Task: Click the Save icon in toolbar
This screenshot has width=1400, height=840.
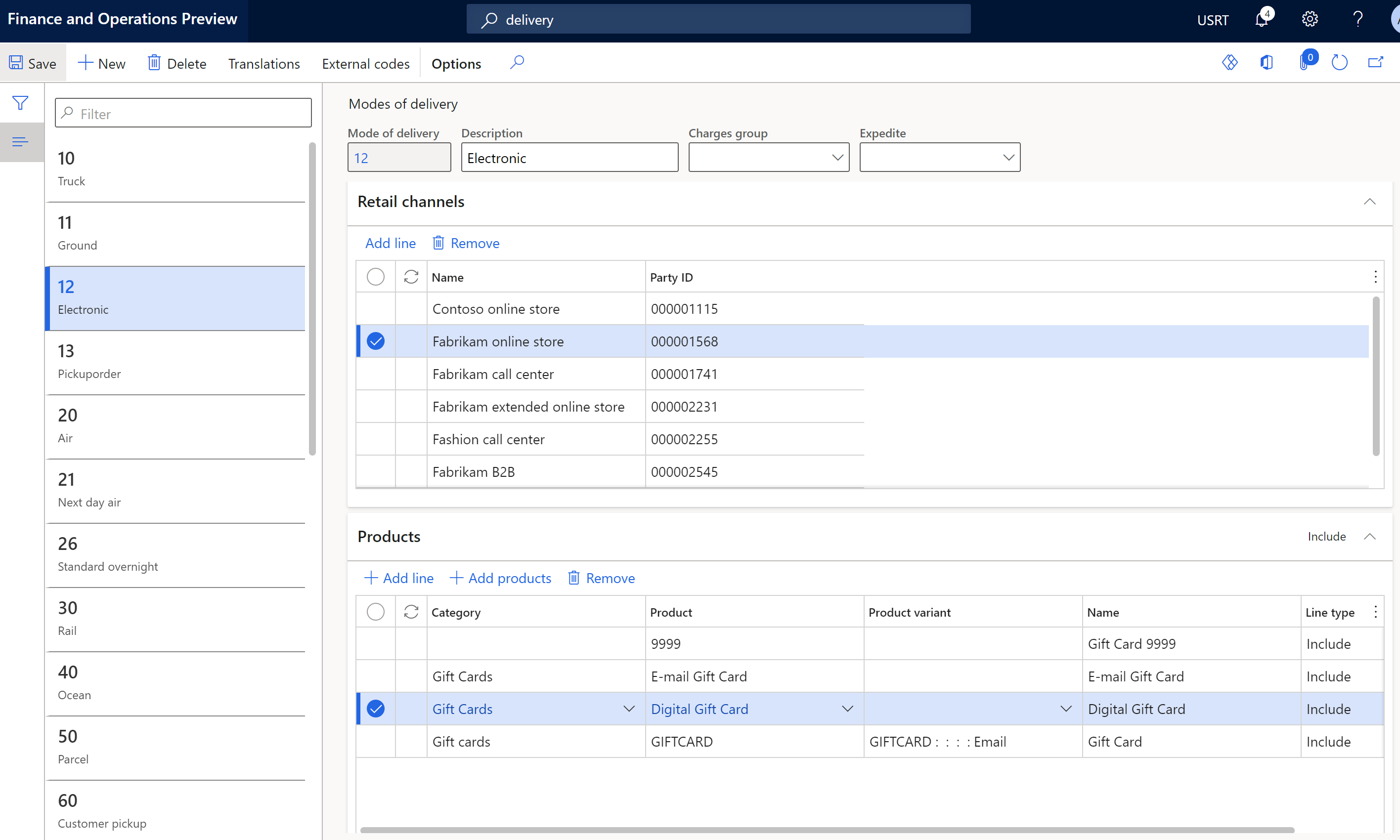Action: [16, 63]
